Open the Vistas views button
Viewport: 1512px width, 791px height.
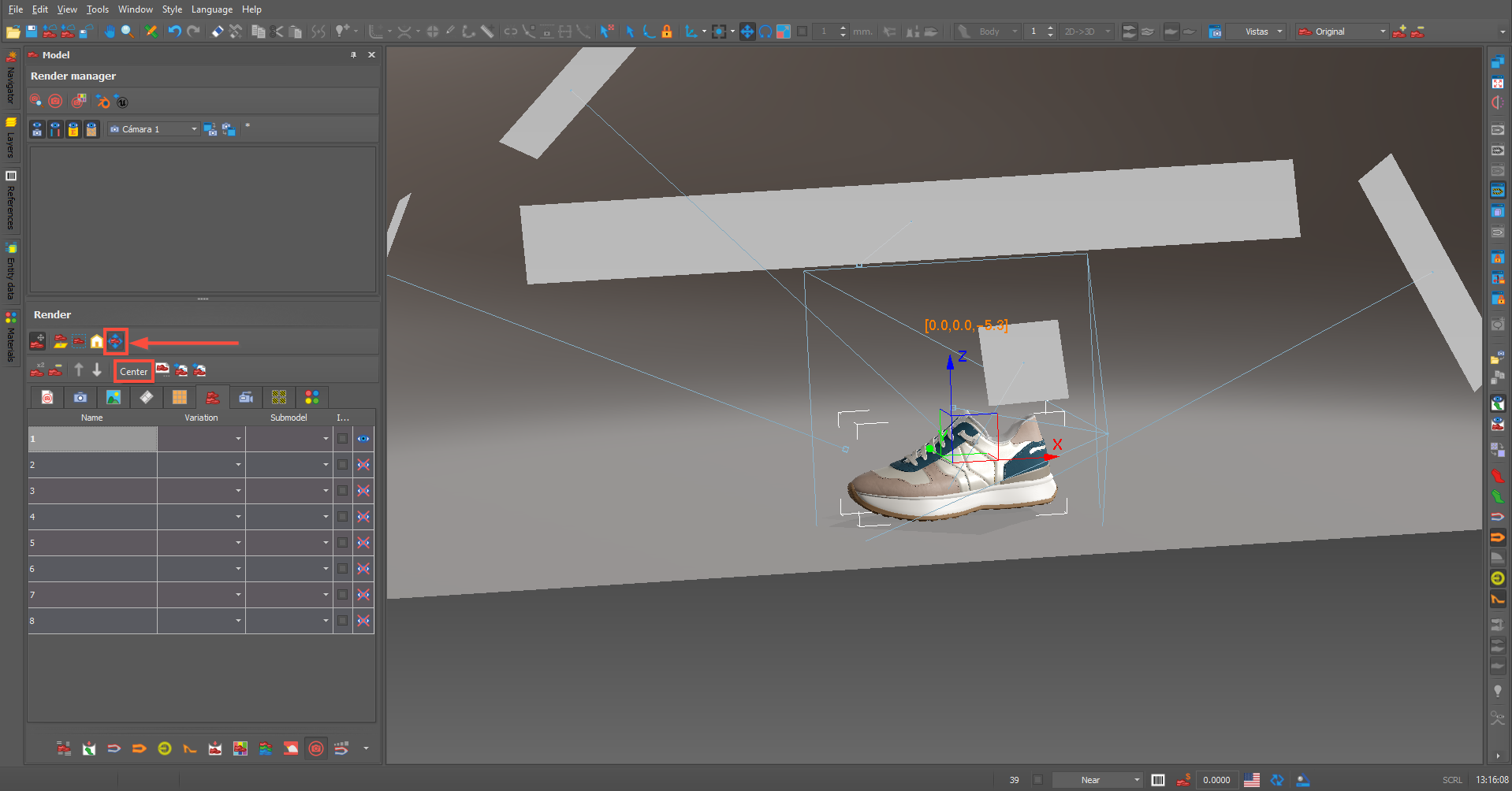coord(1257,32)
